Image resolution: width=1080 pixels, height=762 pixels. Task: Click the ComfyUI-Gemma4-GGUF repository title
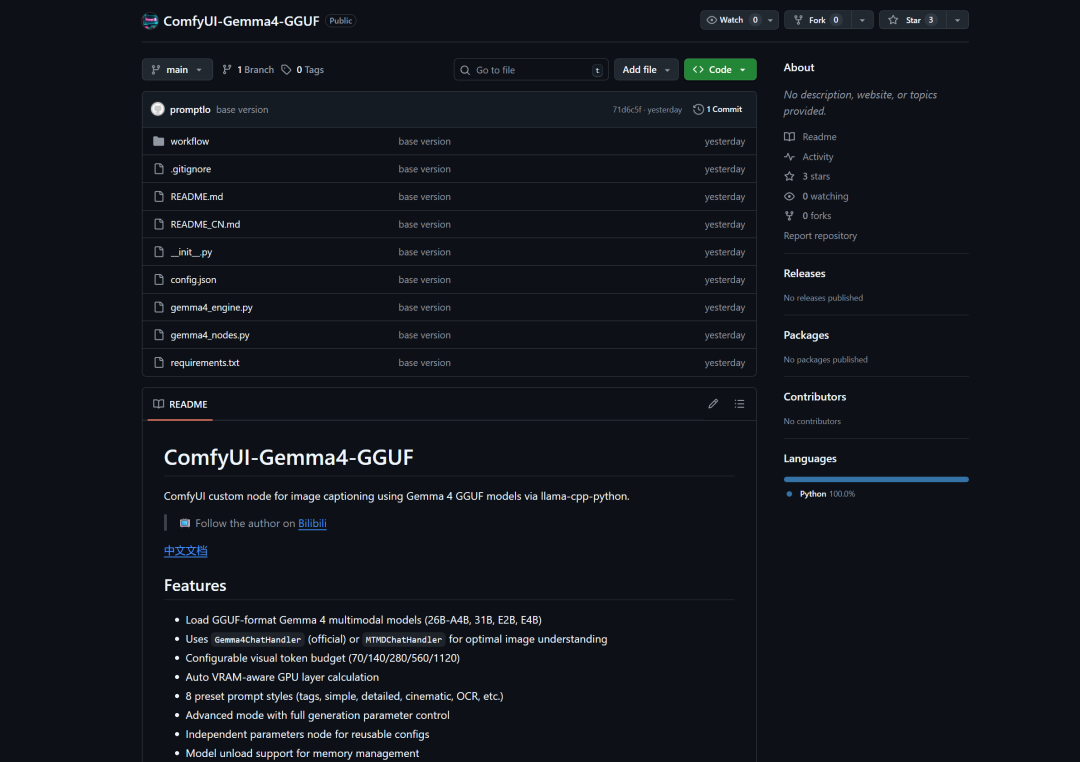click(241, 21)
